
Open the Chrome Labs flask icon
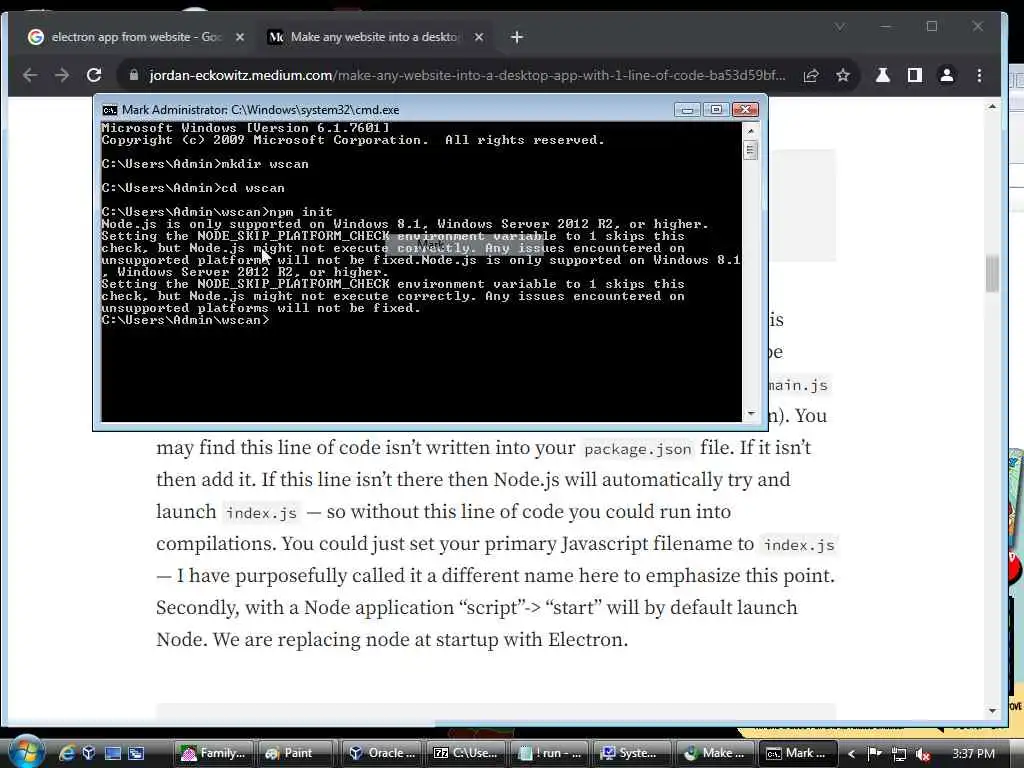[x=883, y=75]
